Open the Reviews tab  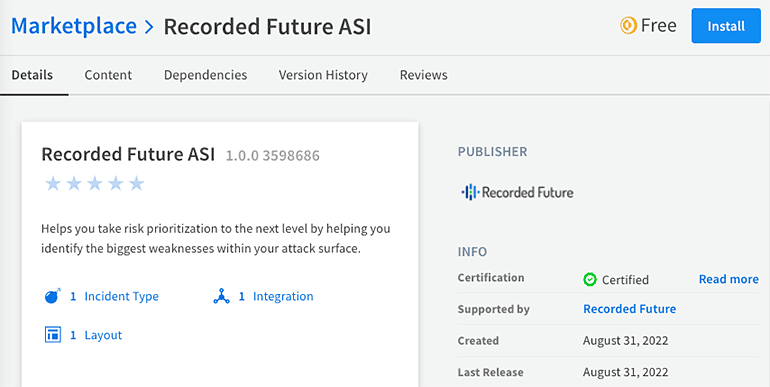(x=423, y=75)
